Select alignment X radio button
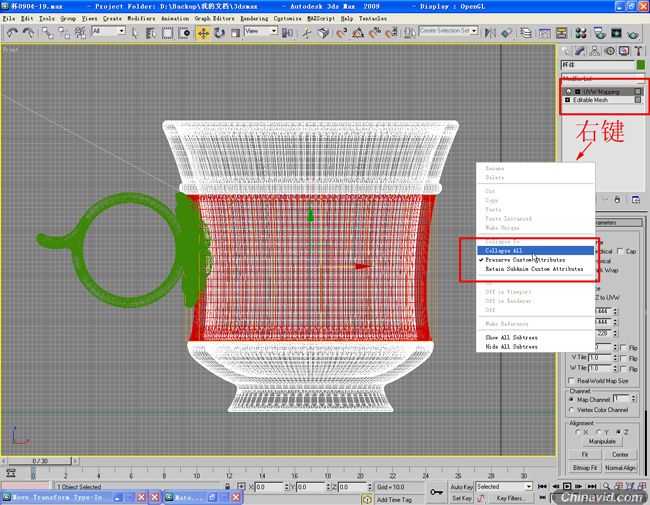 pos(577,432)
